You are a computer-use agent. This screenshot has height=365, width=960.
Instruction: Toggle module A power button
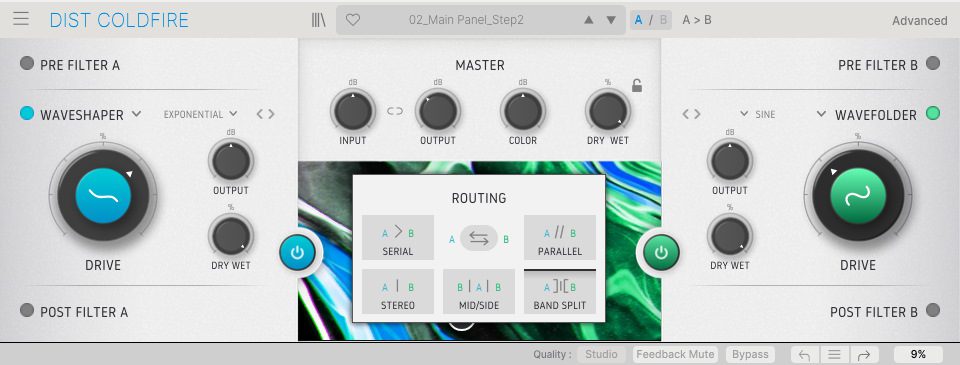(x=298, y=252)
